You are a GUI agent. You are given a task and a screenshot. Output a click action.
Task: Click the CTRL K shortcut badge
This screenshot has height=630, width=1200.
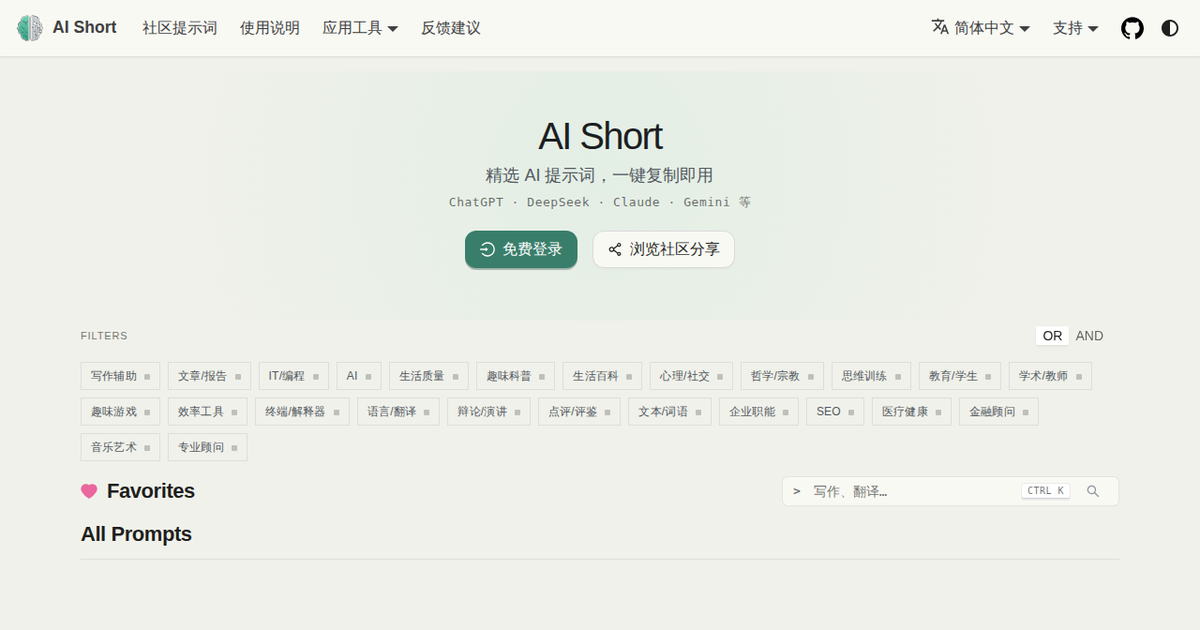coord(1046,491)
